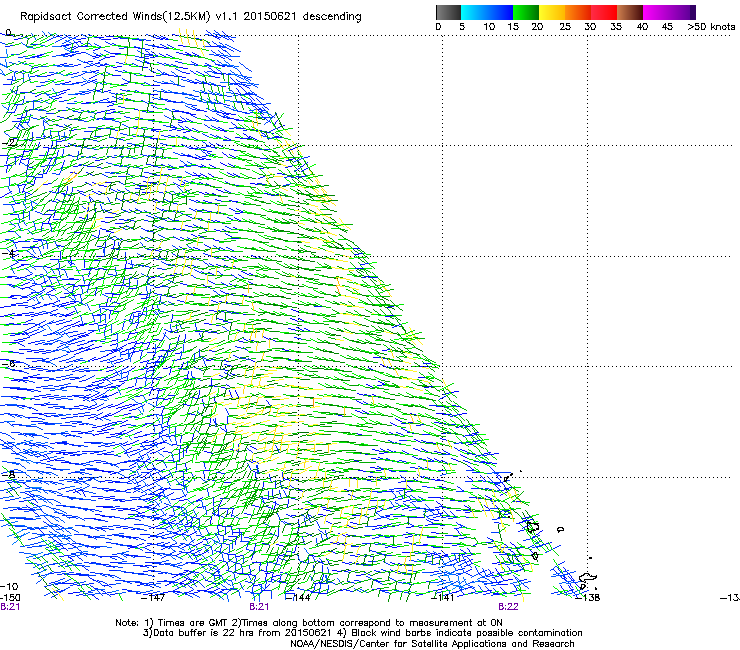The height and width of the screenshot is (650, 740).
Task: Click the '8:22' purple time label
Action: [508, 607]
